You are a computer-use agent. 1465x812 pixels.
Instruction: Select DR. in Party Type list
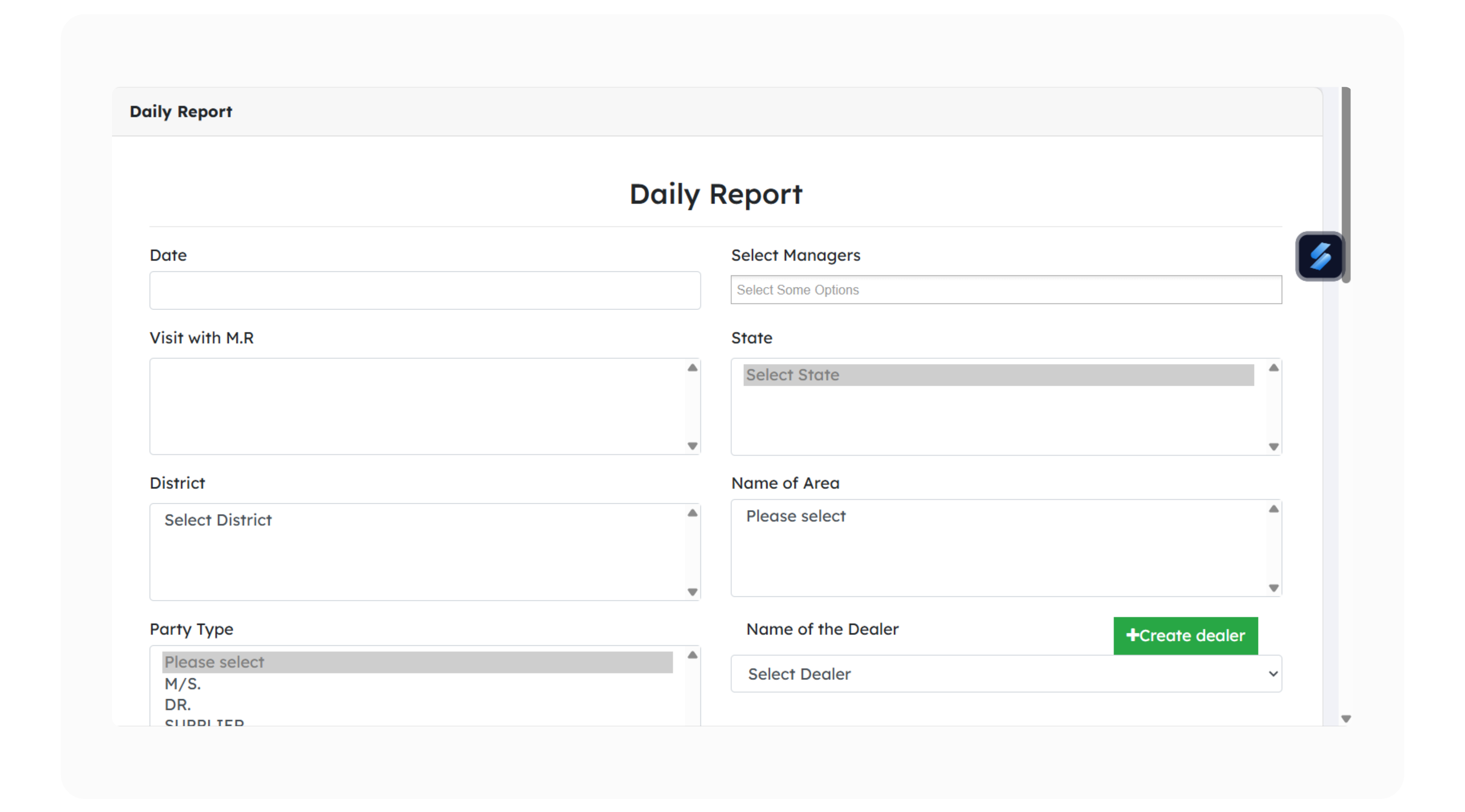pyautogui.click(x=178, y=705)
